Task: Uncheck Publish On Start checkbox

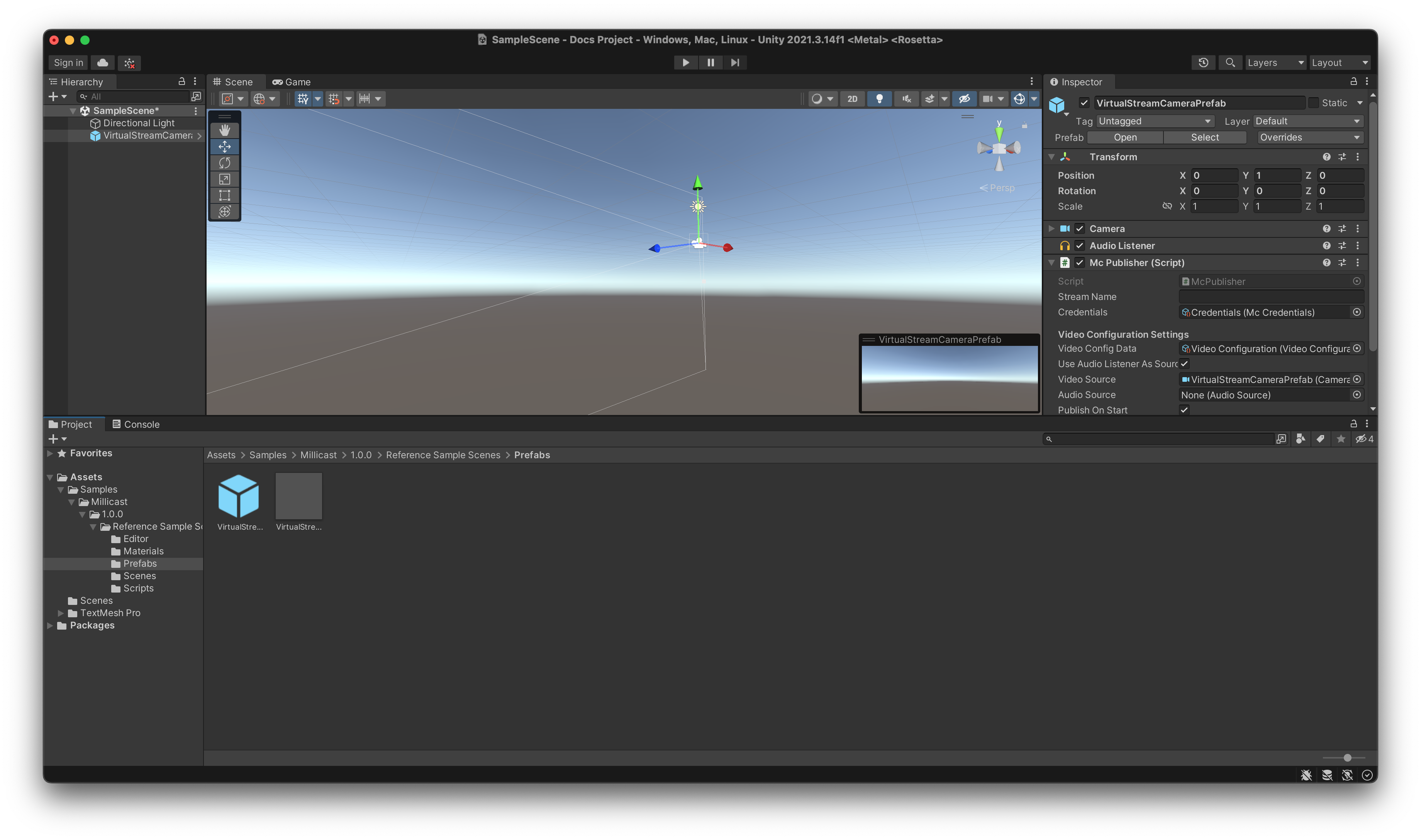Action: click(1184, 410)
